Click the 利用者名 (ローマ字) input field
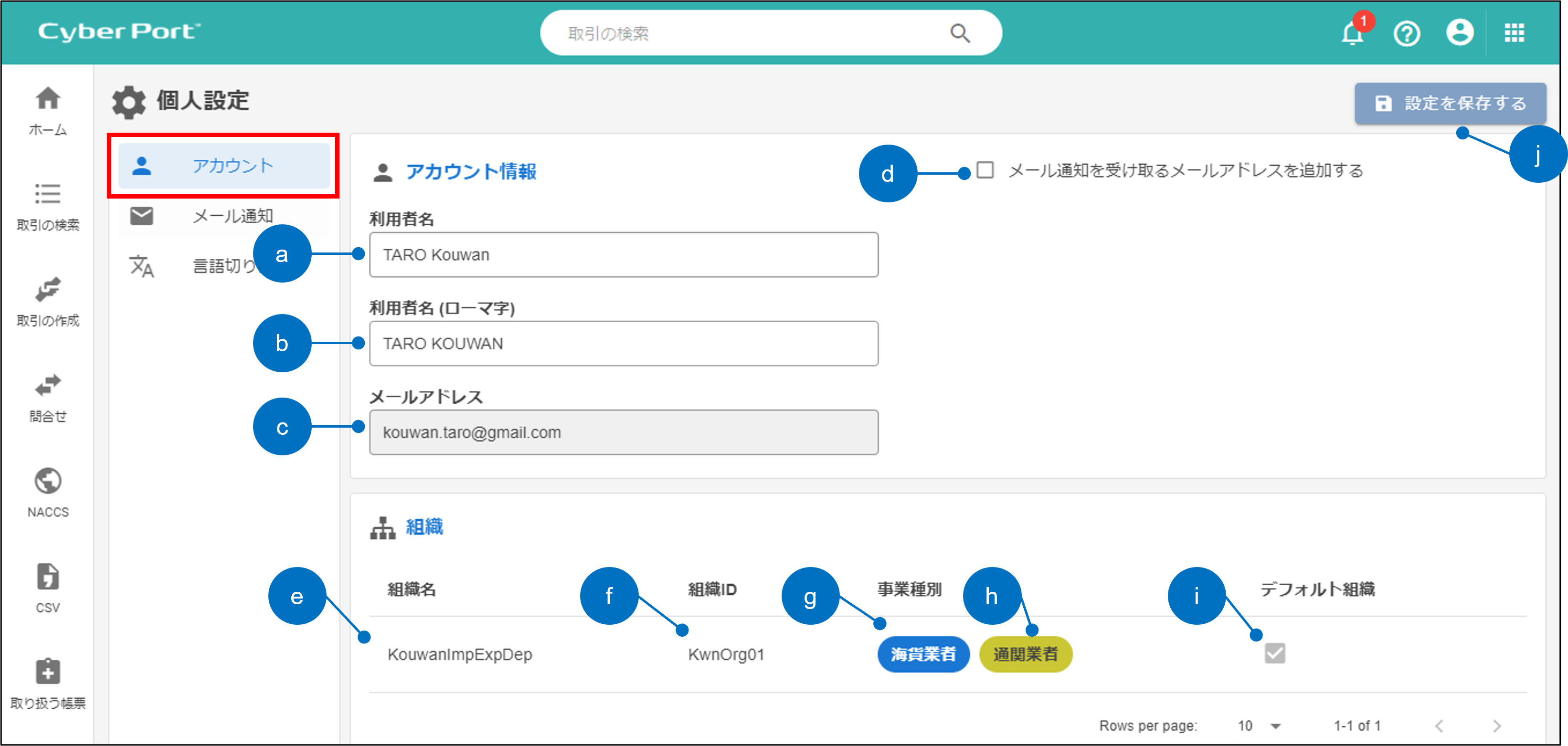The width and height of the screenshot is (1568, 746). 623,344
